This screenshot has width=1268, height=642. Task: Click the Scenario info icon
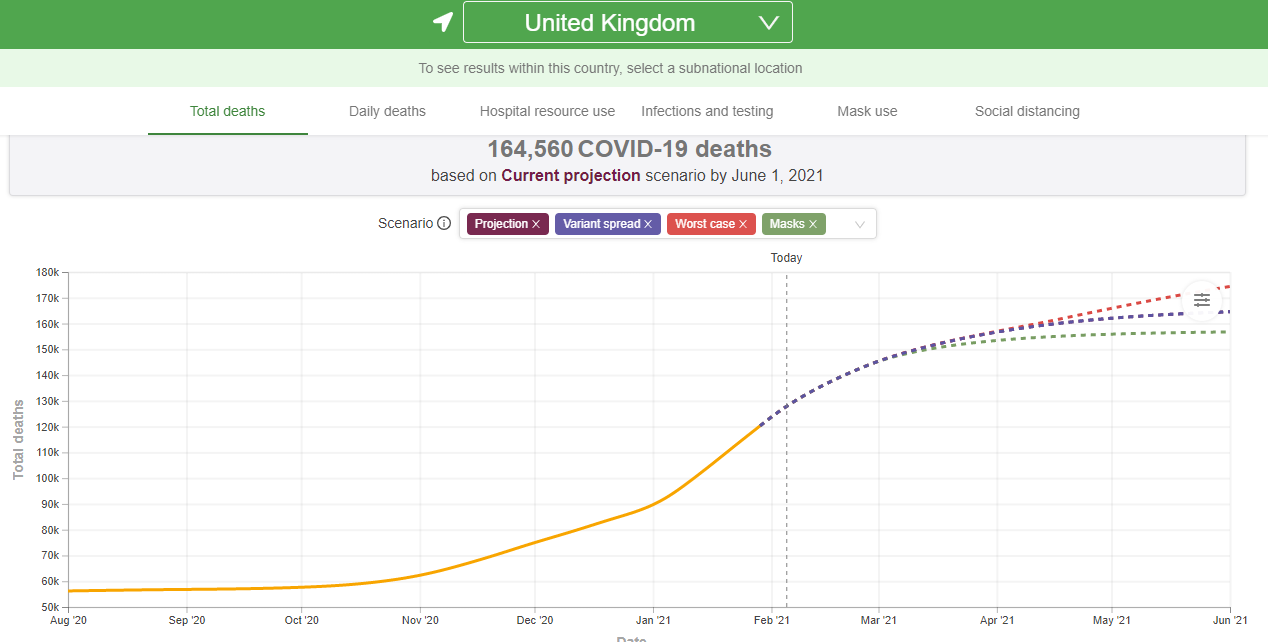point(444,224)
